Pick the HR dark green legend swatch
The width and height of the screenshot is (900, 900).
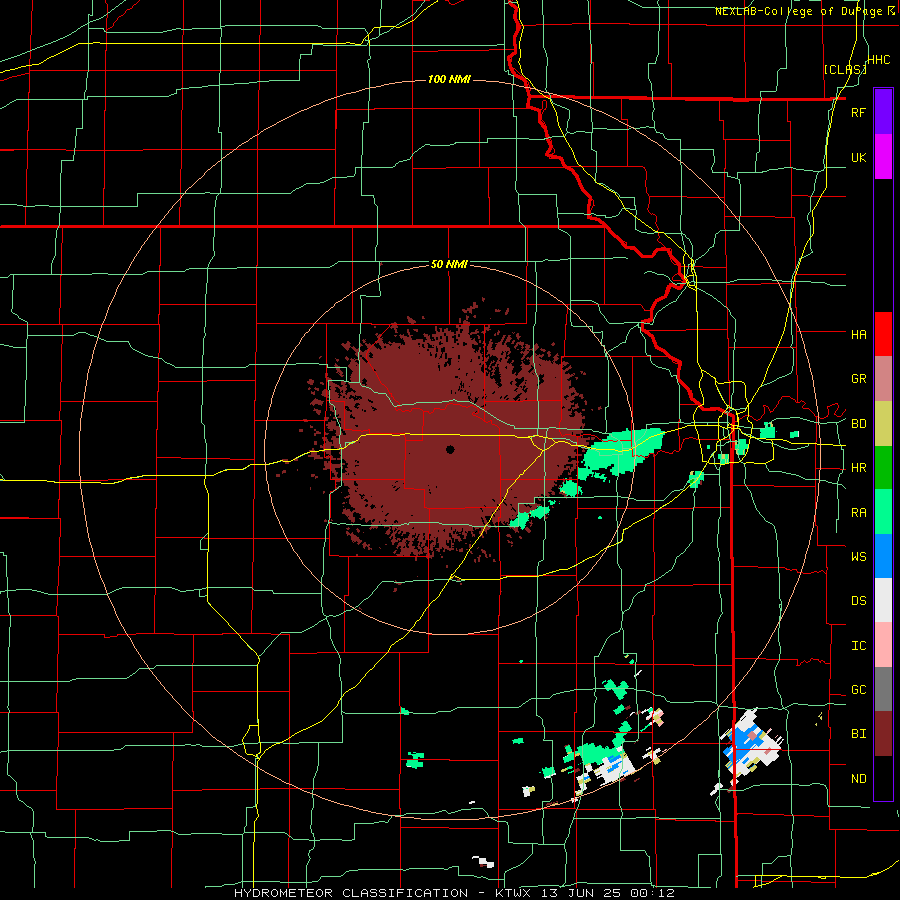click(x=883, y=468)
